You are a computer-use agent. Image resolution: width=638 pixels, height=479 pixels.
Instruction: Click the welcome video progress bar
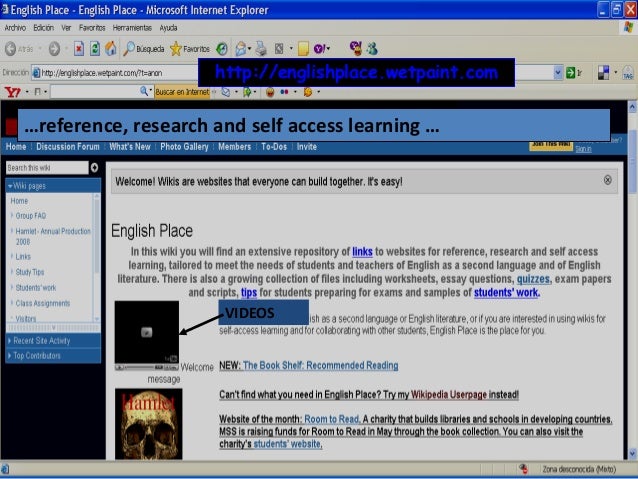(140, 367)
